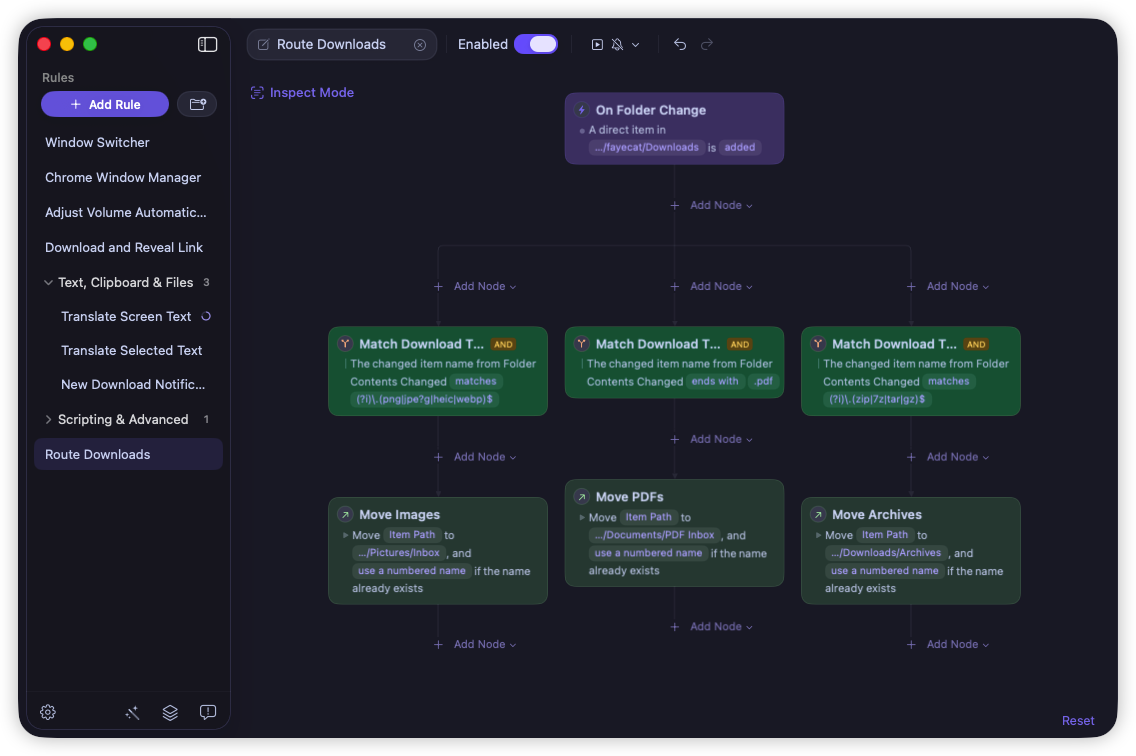1136x756 pixels.
Task: Click the Add Rule button
Action: [x=105, y=104]
